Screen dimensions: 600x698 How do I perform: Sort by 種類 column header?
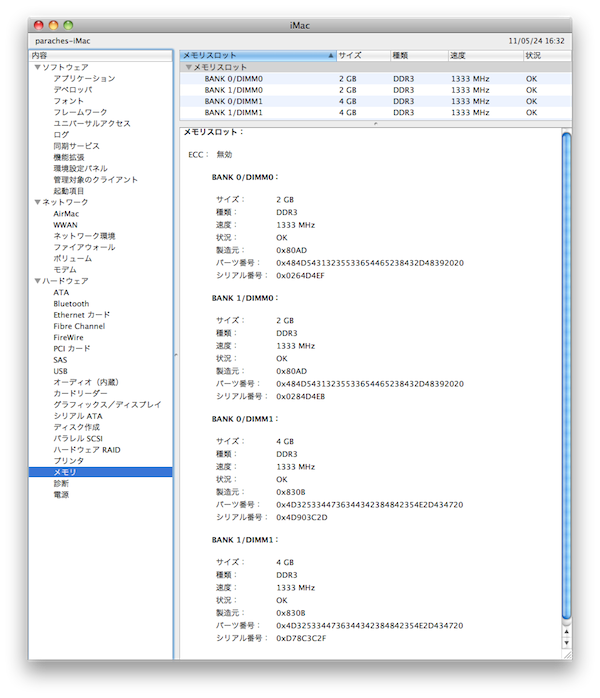coord(419,56)
